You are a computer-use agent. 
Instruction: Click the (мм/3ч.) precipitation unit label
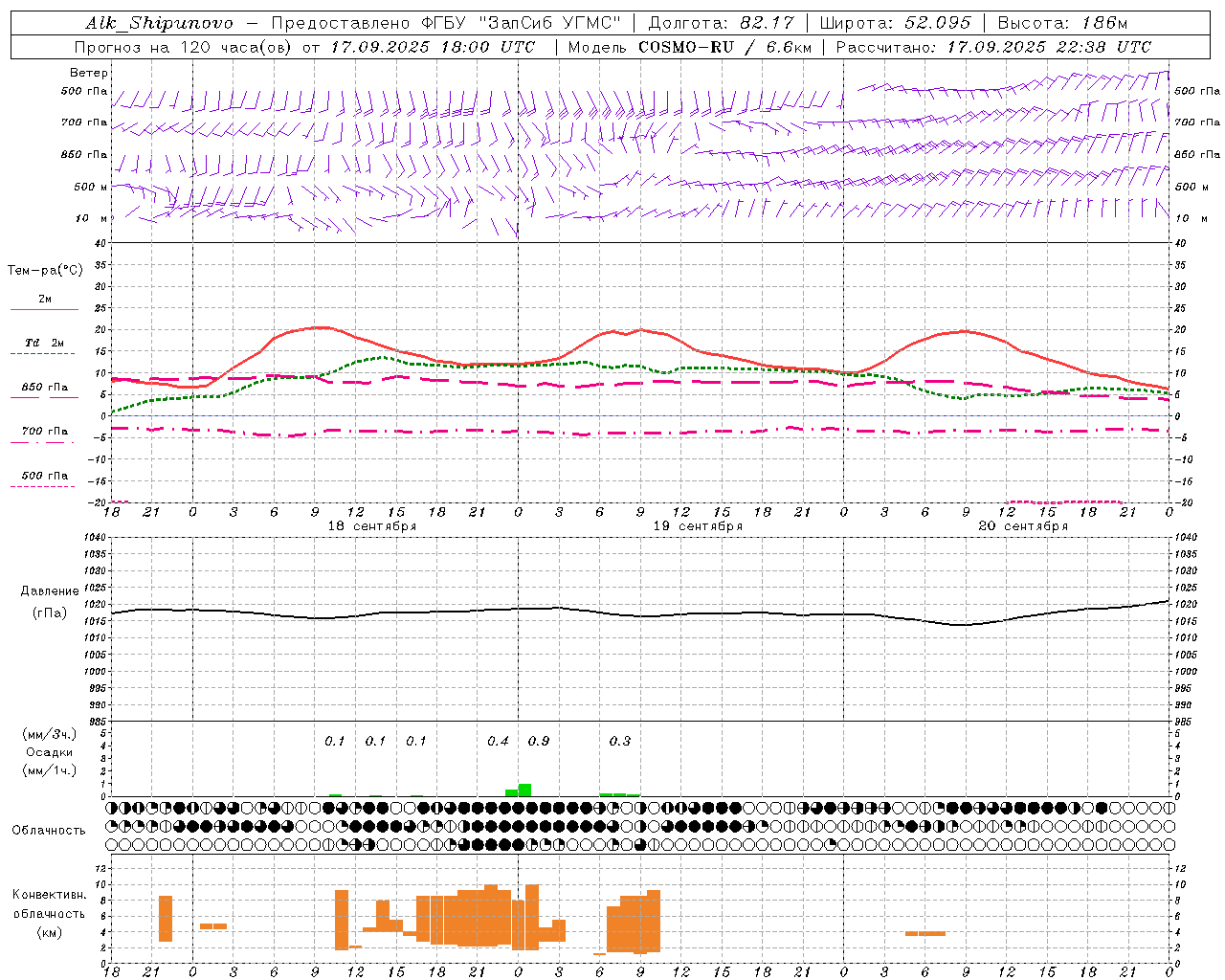(49, 735)
